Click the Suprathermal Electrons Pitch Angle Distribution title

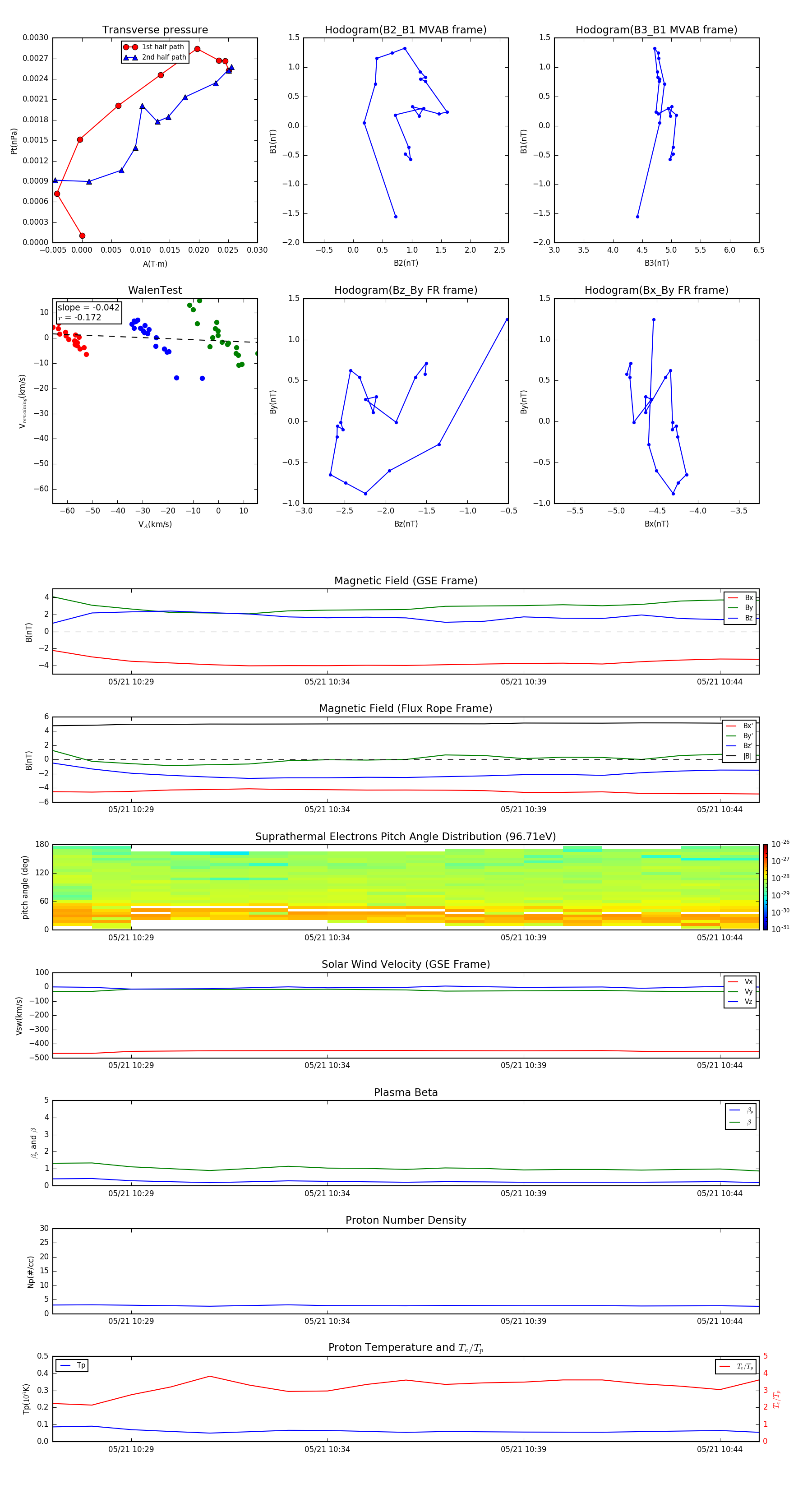click(x=406, y=837)
